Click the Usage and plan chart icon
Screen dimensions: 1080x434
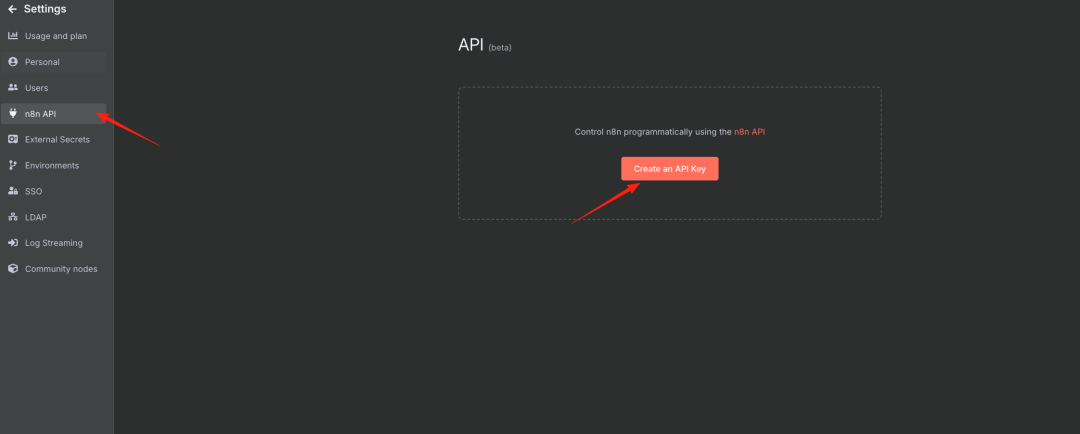click(12, 36)
